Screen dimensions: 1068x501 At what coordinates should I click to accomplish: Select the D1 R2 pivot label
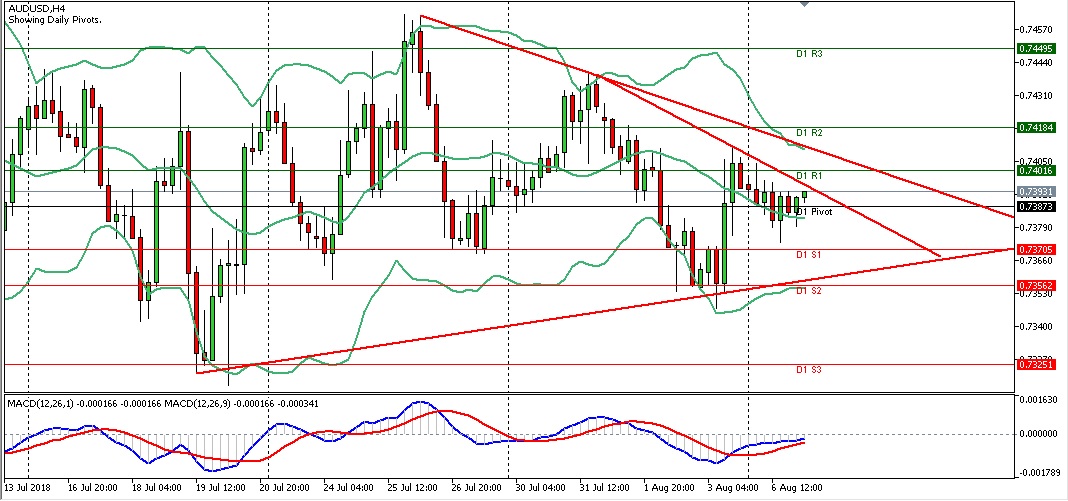tap(809, 133)
